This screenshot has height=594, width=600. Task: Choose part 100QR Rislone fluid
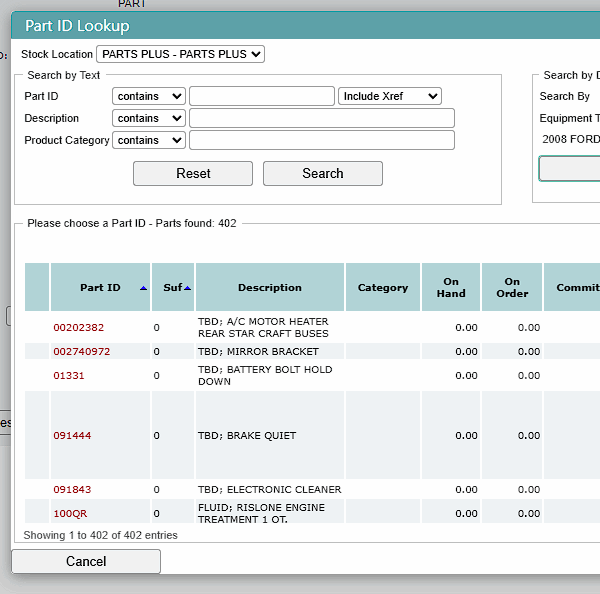[x=70, y=514]
